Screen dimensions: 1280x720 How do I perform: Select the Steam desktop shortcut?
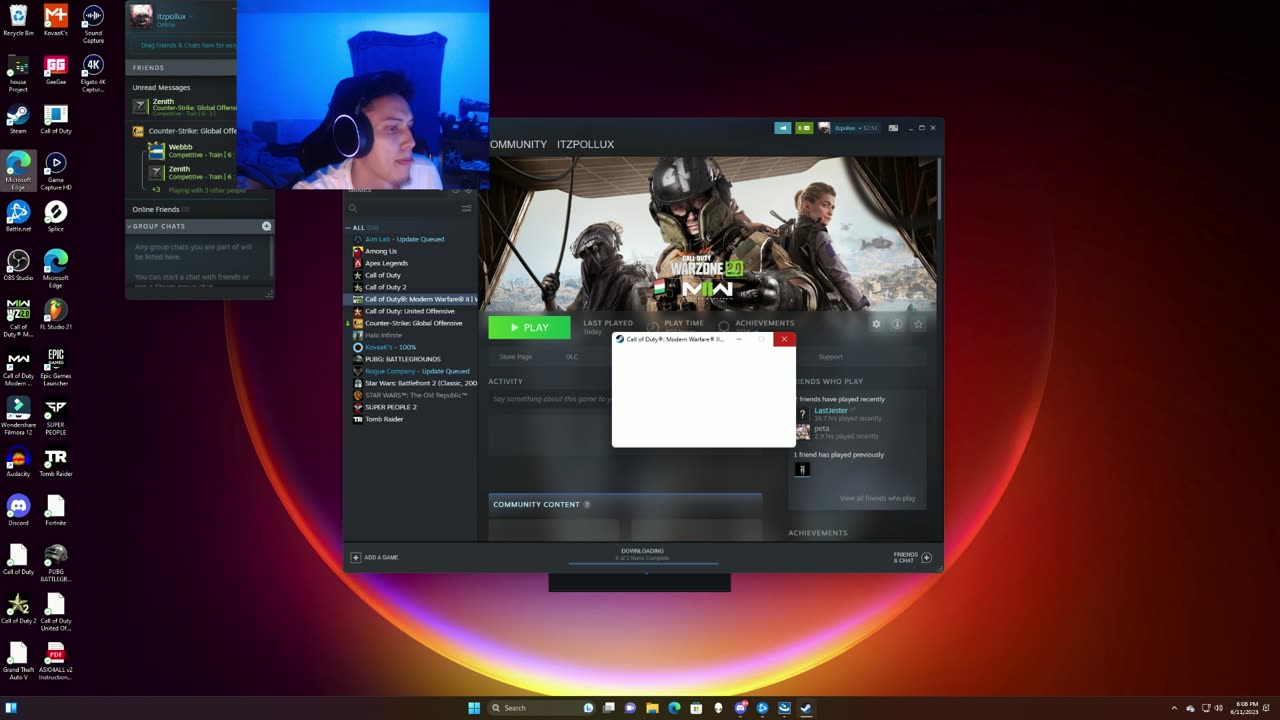click(x=18, y=119)
